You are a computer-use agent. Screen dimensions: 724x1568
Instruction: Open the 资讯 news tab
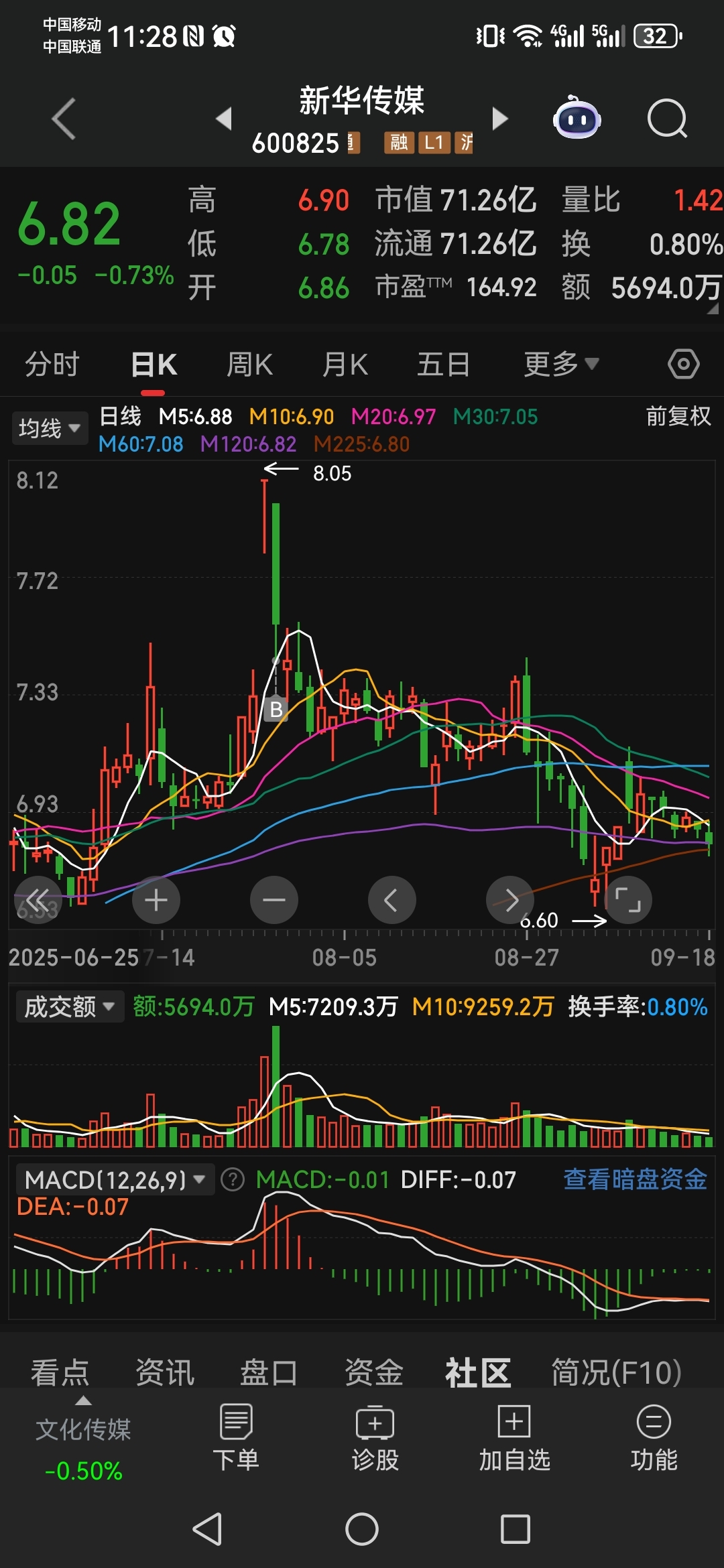165,1372
